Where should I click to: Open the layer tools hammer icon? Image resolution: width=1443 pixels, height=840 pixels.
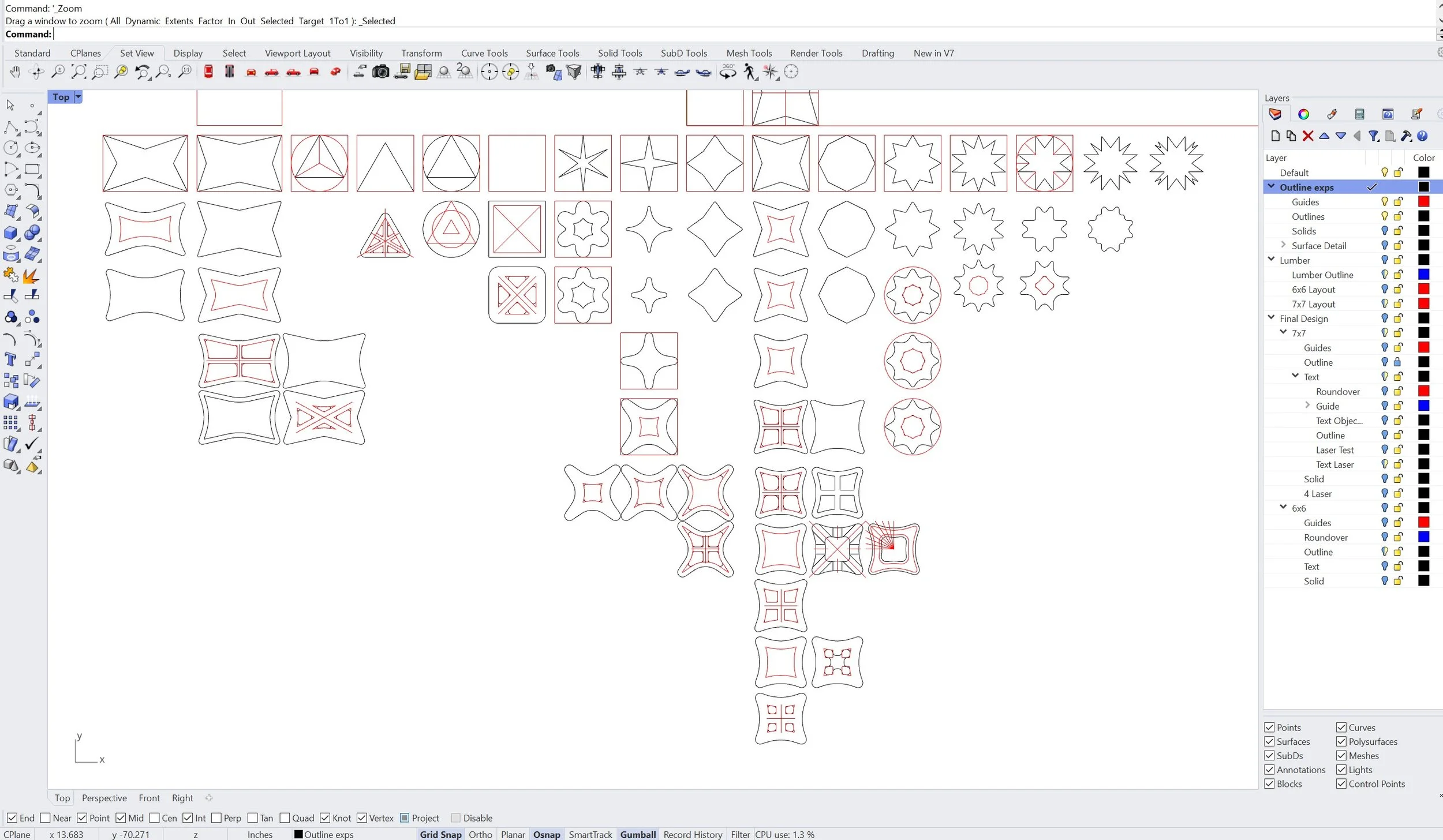click(x=1406, y=136)
